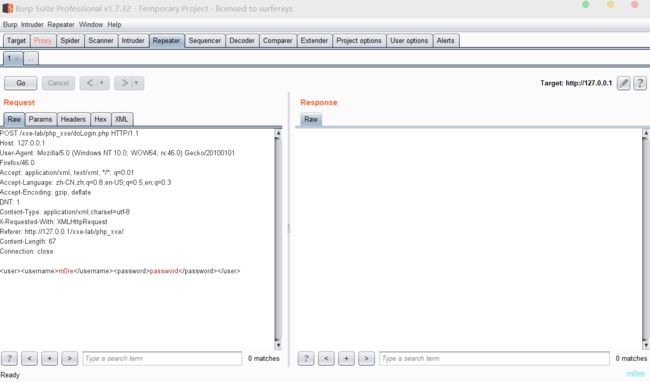The width and height of the screenshot is (650, 382).
Task: Click the response pane vertical scrollbar
Action: coord(645,239)
